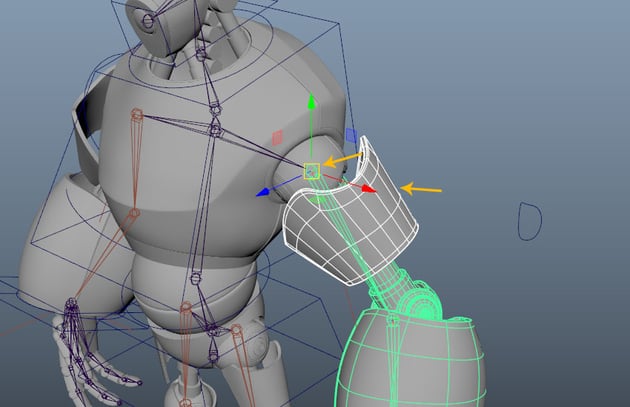Image resolution: width=630 pixels, height=407 pixels.
Task: Select the orange joint on the robot's chest
Action: click(x=137, y=115)
